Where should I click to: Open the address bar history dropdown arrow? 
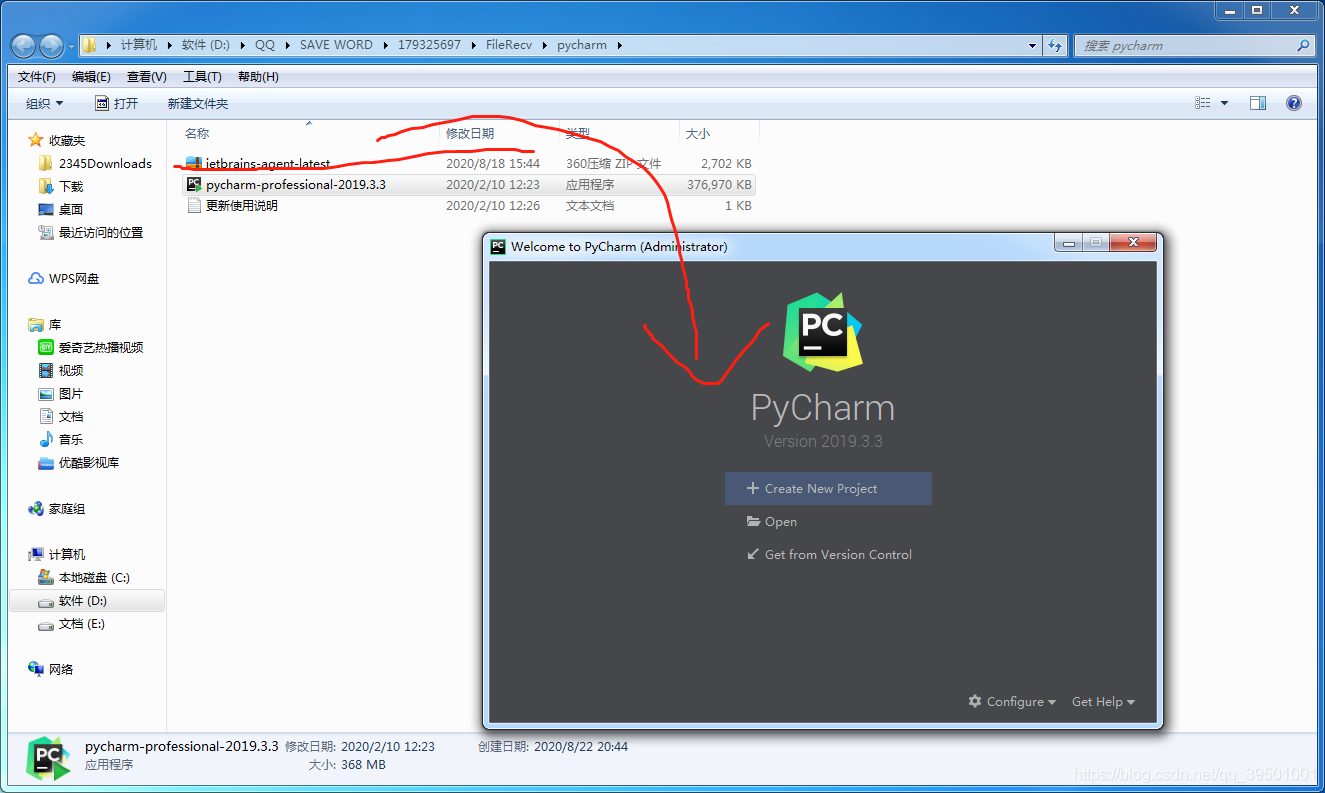pyautogui.click(x=1033, y=45)
